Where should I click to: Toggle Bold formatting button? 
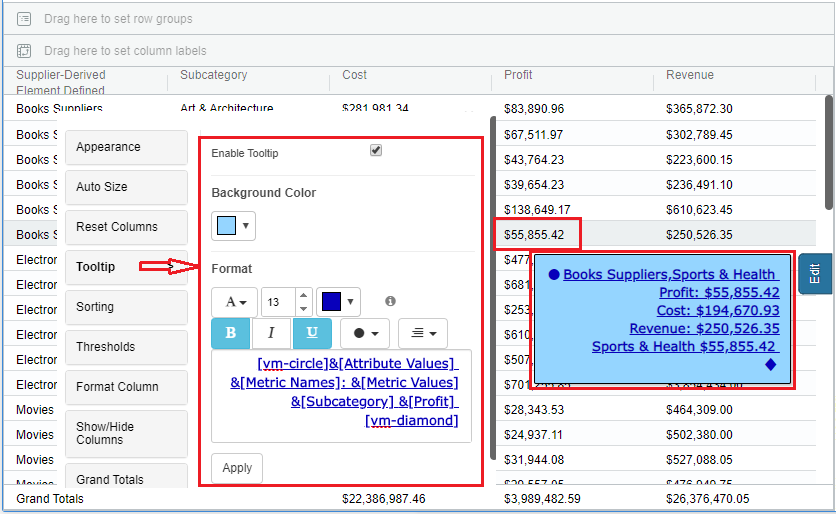point(230,333)
